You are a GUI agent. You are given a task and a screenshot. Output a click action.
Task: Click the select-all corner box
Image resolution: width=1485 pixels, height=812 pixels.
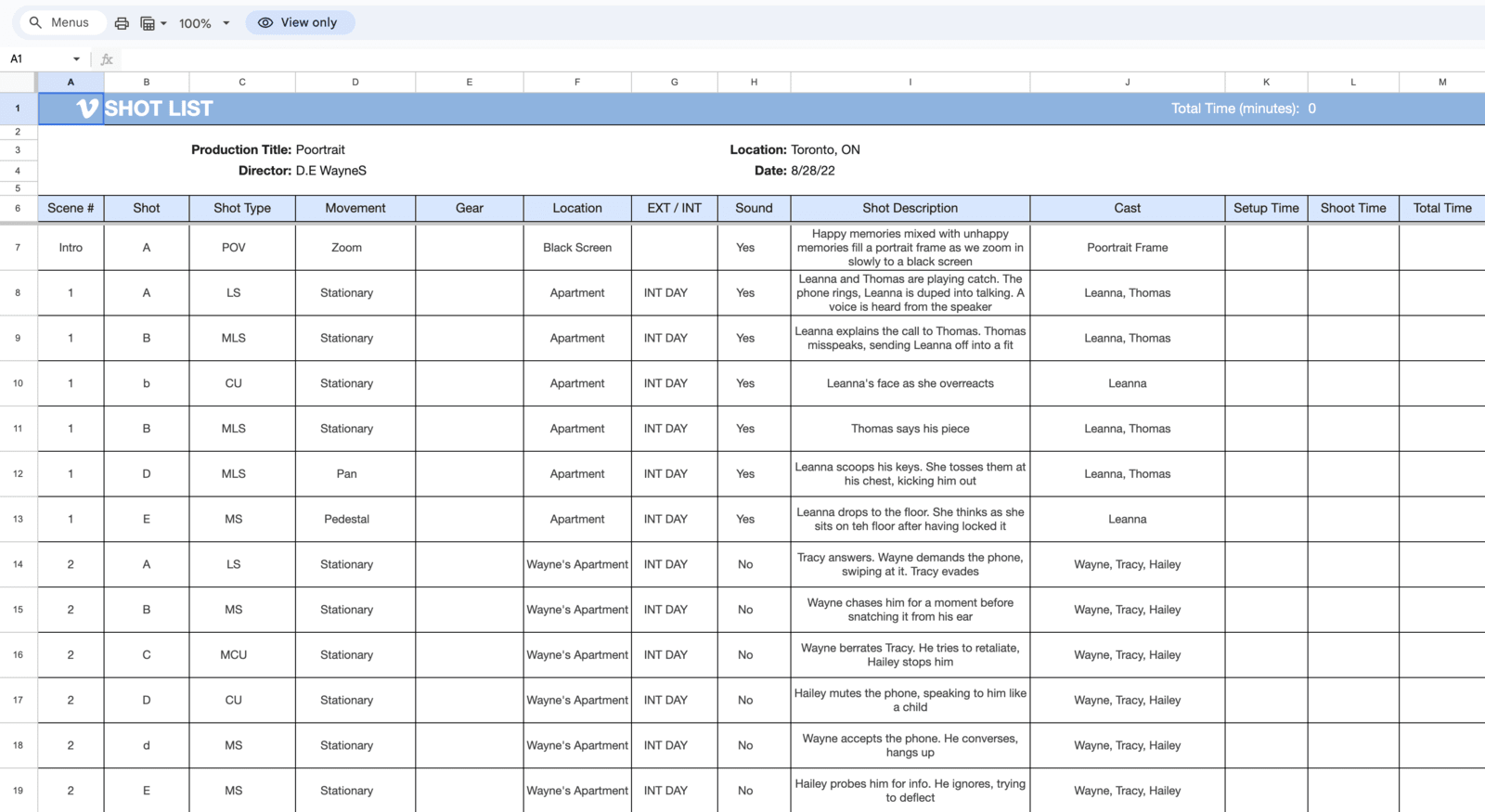18,82
